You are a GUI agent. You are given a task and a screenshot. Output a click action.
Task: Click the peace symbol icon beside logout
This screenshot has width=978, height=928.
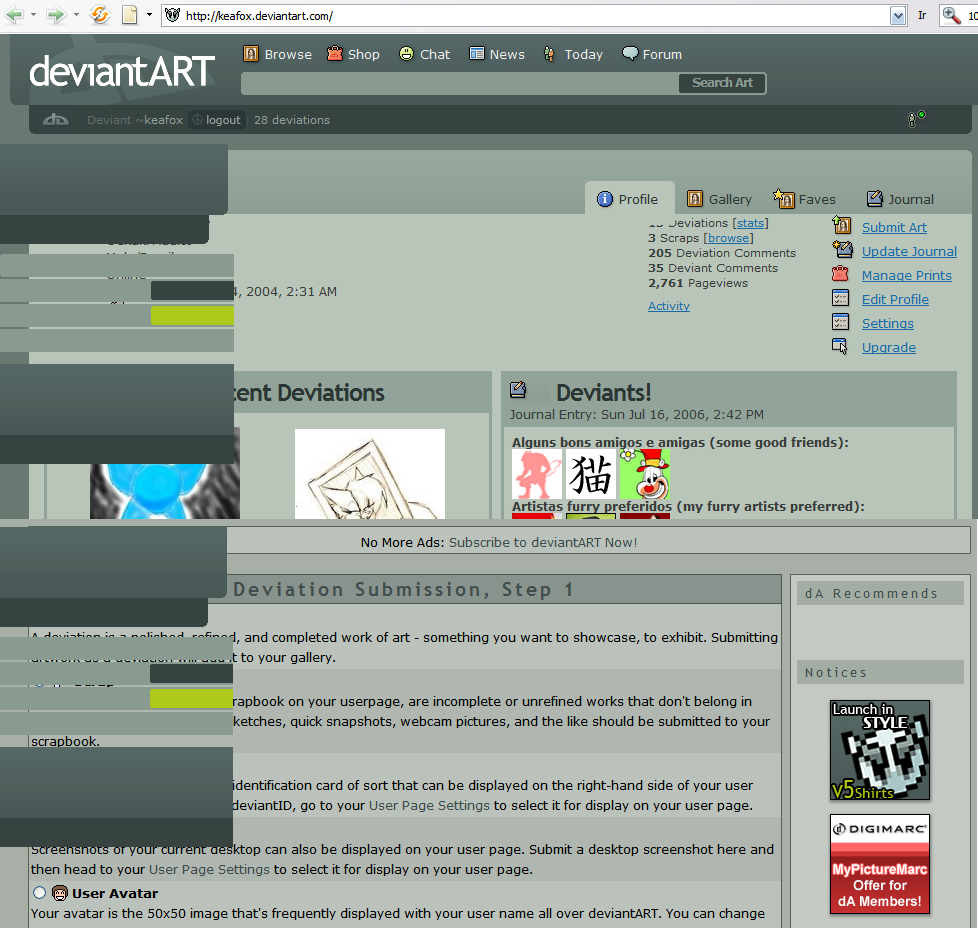click(x=197, y=120)
